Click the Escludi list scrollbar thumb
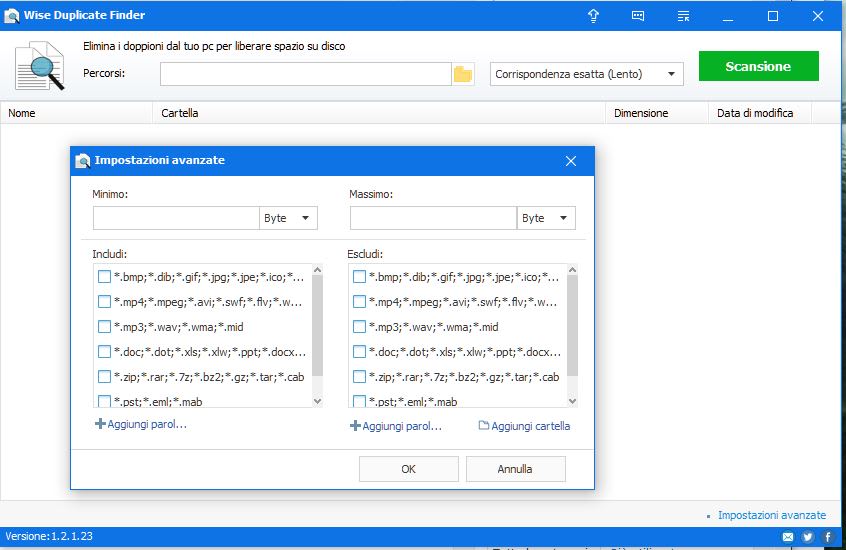This screenshot has height=550, width=846. [x=572, y=325]
